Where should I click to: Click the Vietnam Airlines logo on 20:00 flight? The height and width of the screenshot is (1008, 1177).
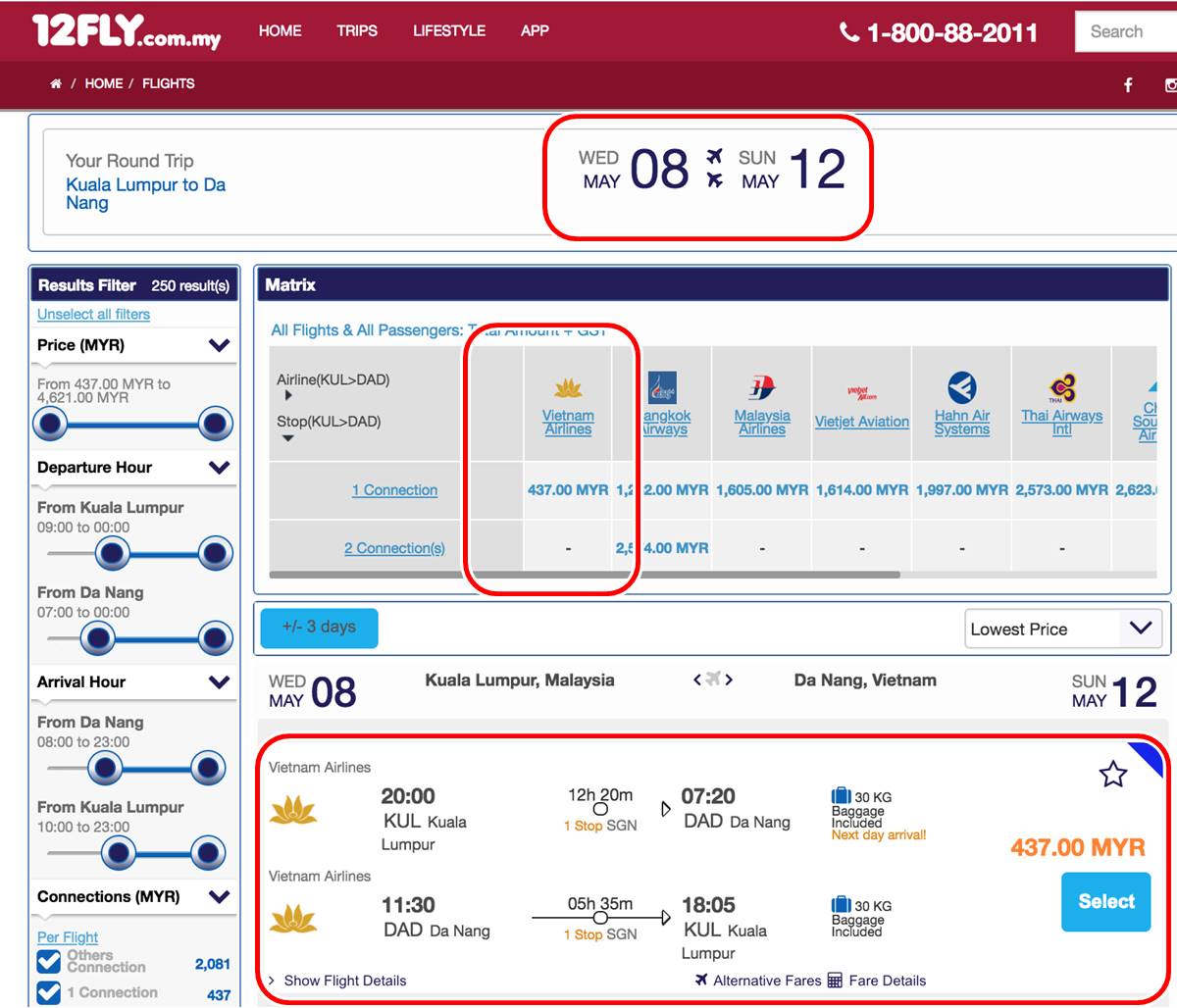click(293, 811)
